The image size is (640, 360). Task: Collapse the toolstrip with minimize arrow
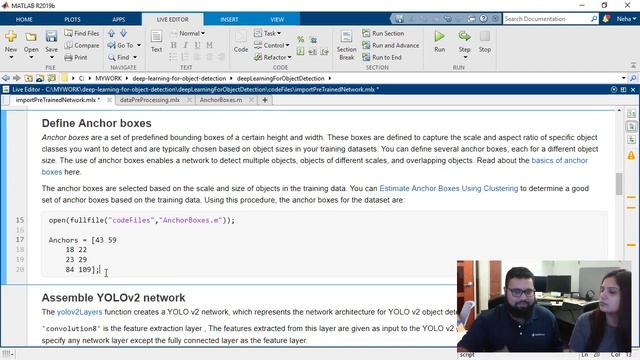(x=633, y=65)
